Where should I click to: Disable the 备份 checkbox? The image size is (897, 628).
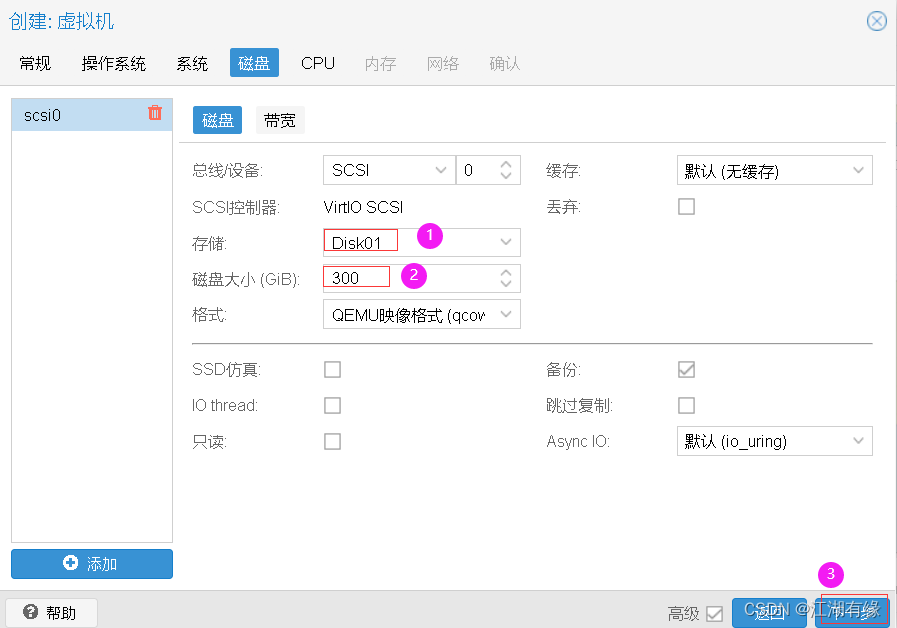686,369
